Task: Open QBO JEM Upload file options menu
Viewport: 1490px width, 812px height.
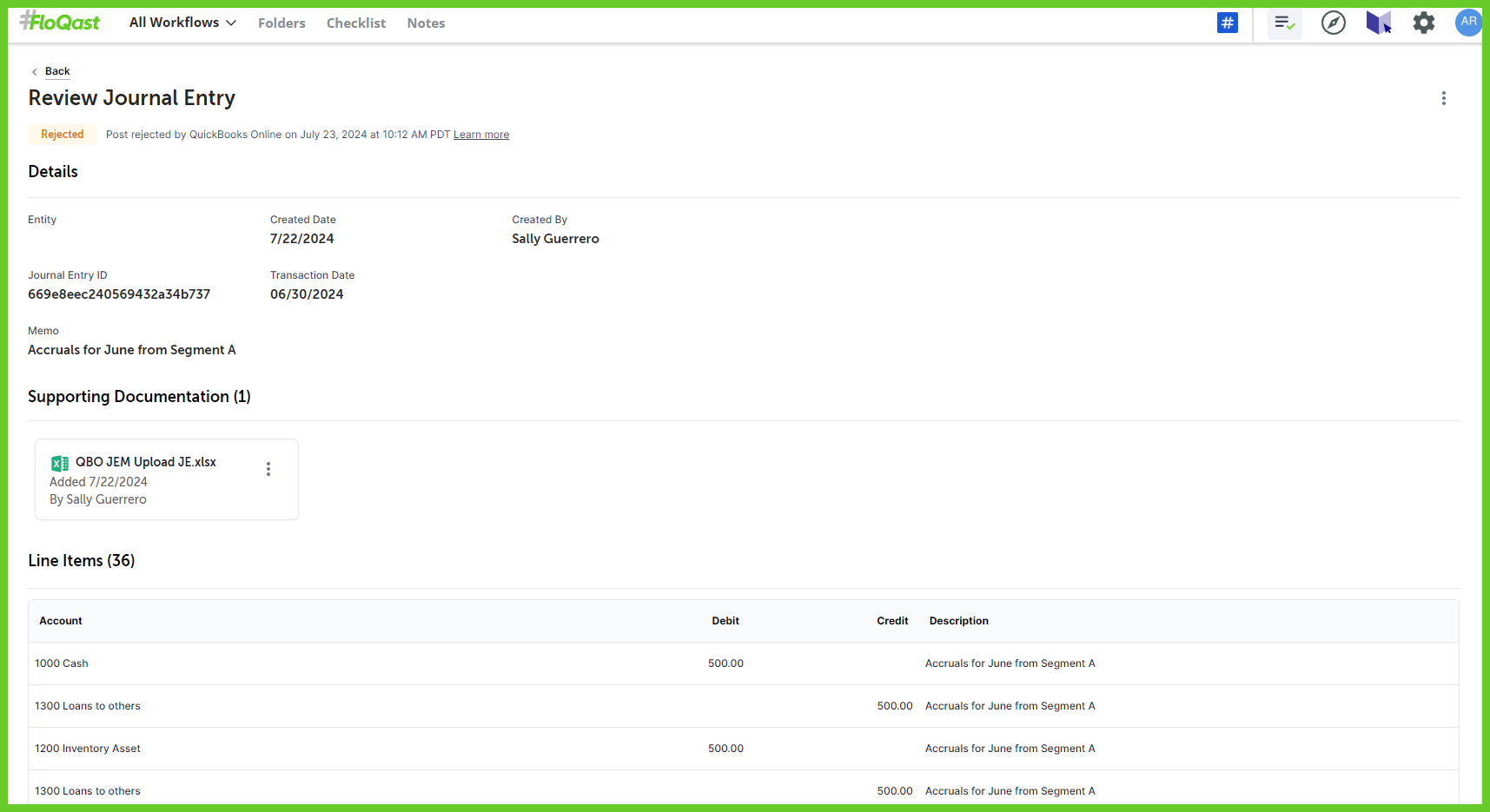Action: (268, 469)
